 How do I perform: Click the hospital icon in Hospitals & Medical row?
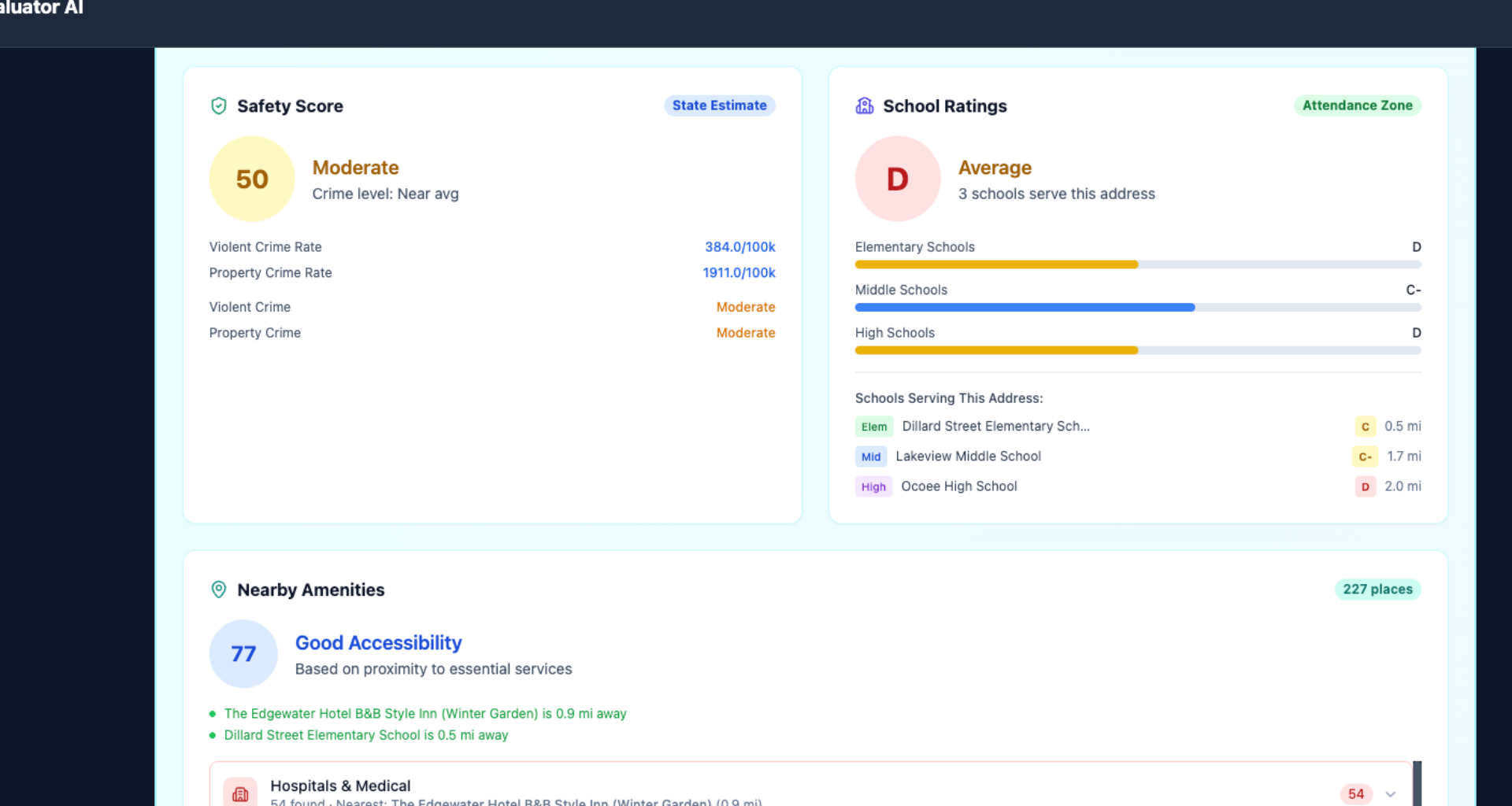(x=241, y=793)
